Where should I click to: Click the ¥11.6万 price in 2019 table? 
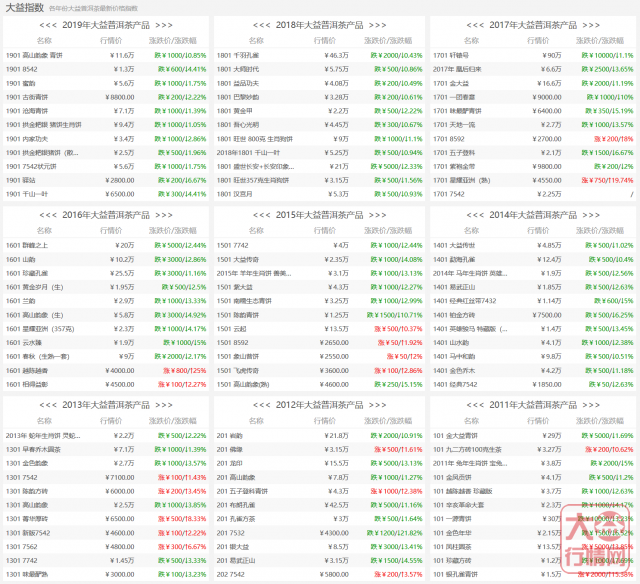coord(122,56)
